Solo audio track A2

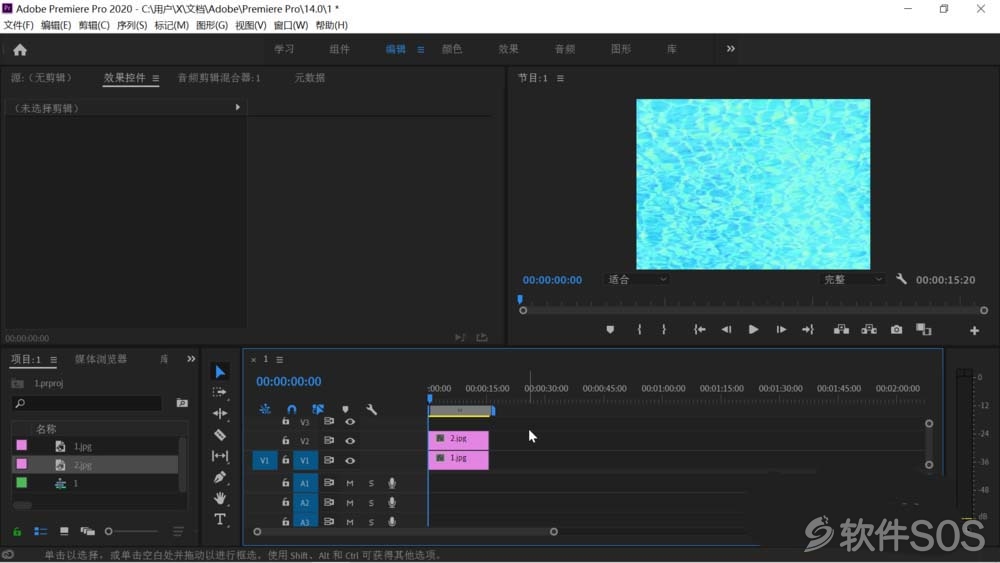(x=371, y=503)
